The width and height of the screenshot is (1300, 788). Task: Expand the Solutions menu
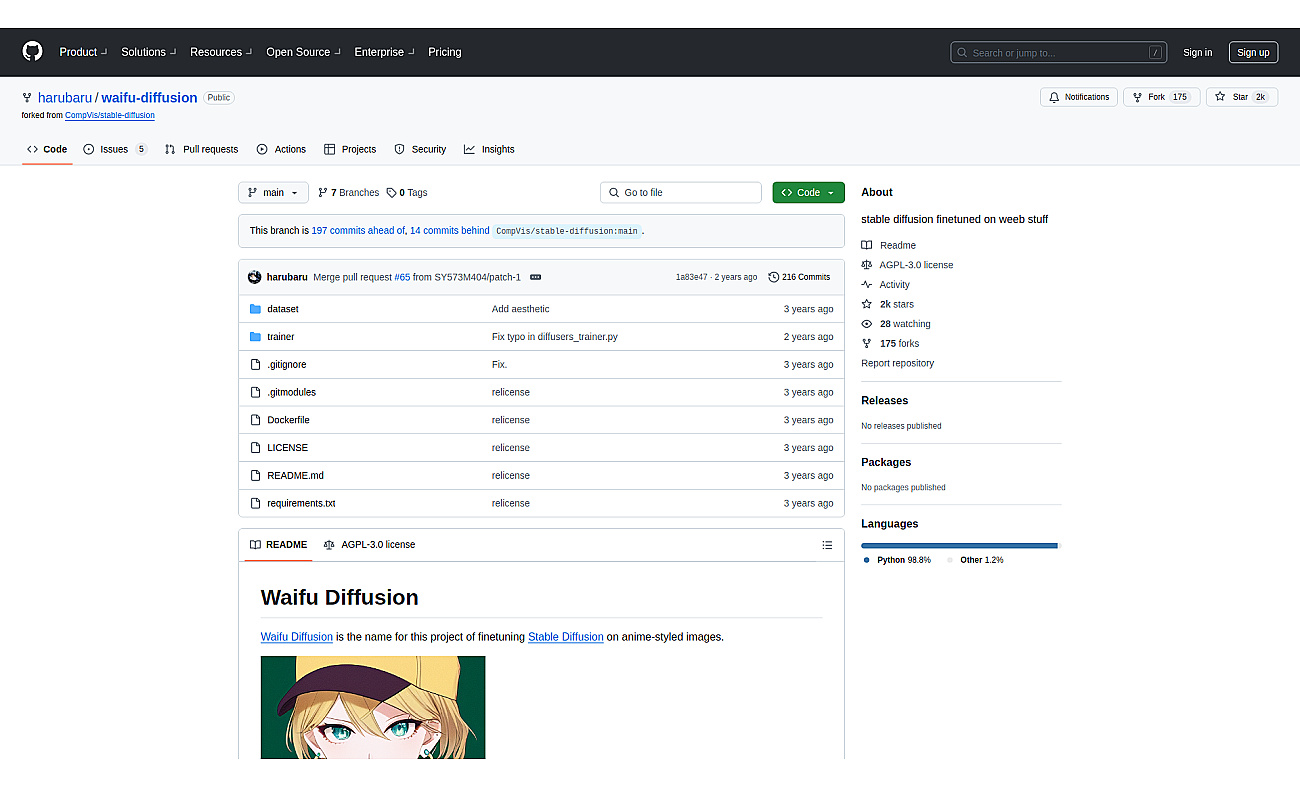tap(148, 52)
